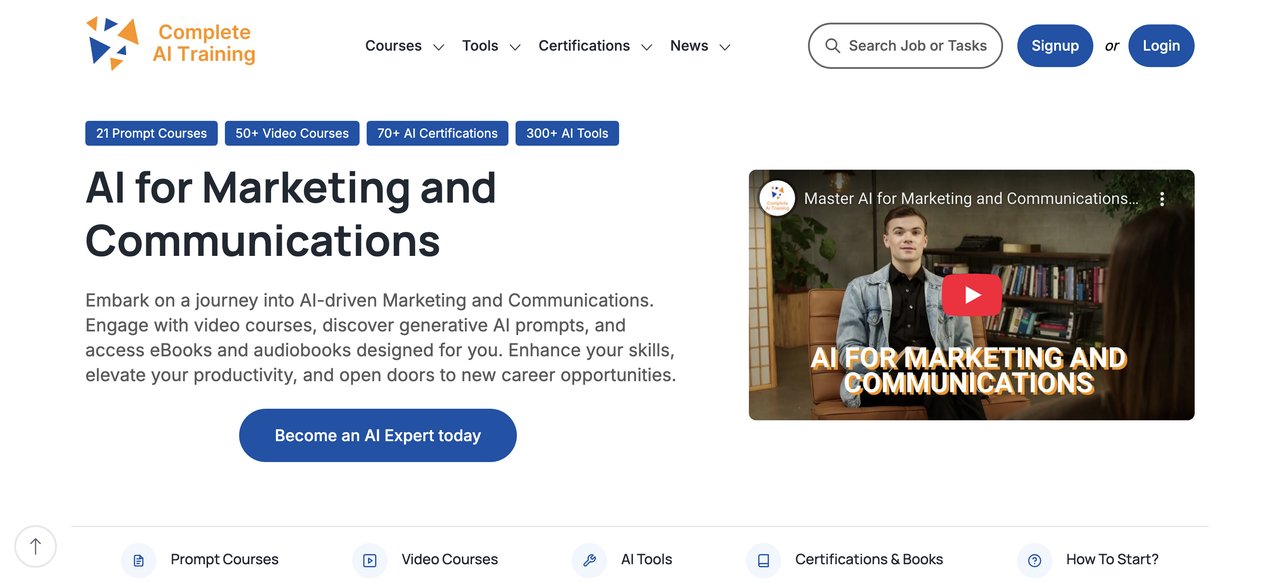Focus the Search Job or Tasks field
The height and width of the screenshot is (582, 1280).
pos(905,46)
